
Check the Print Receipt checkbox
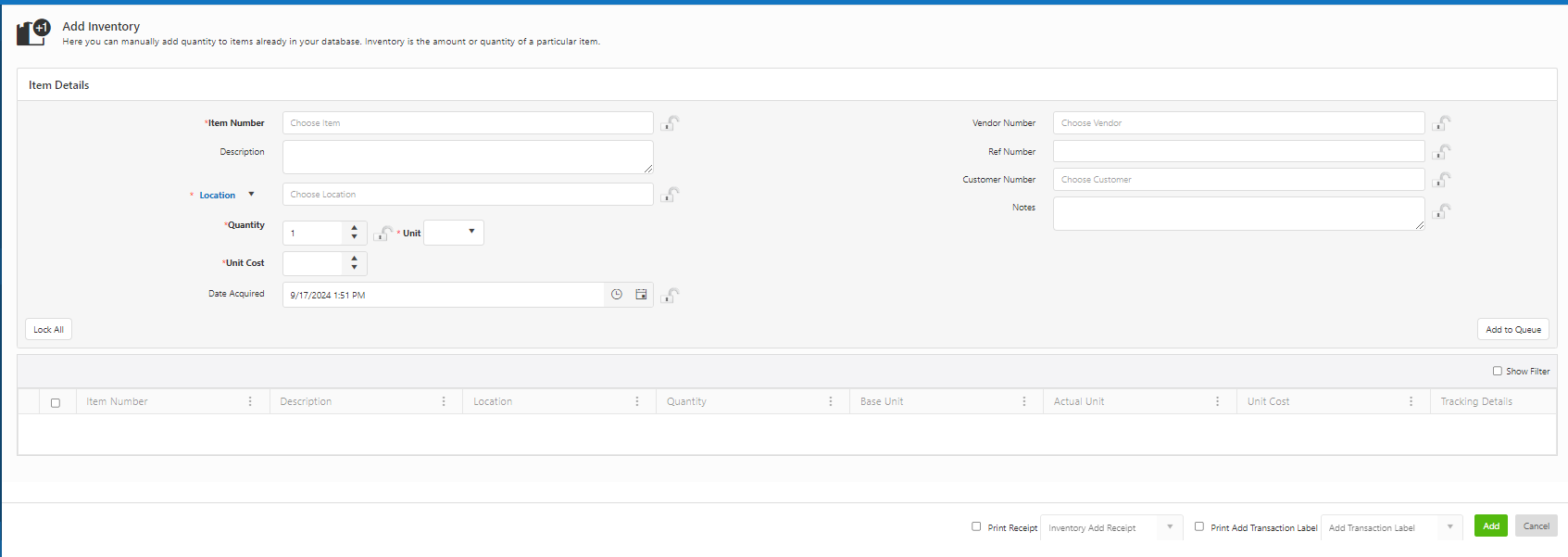pyautogui.click(x=976, y=526)
